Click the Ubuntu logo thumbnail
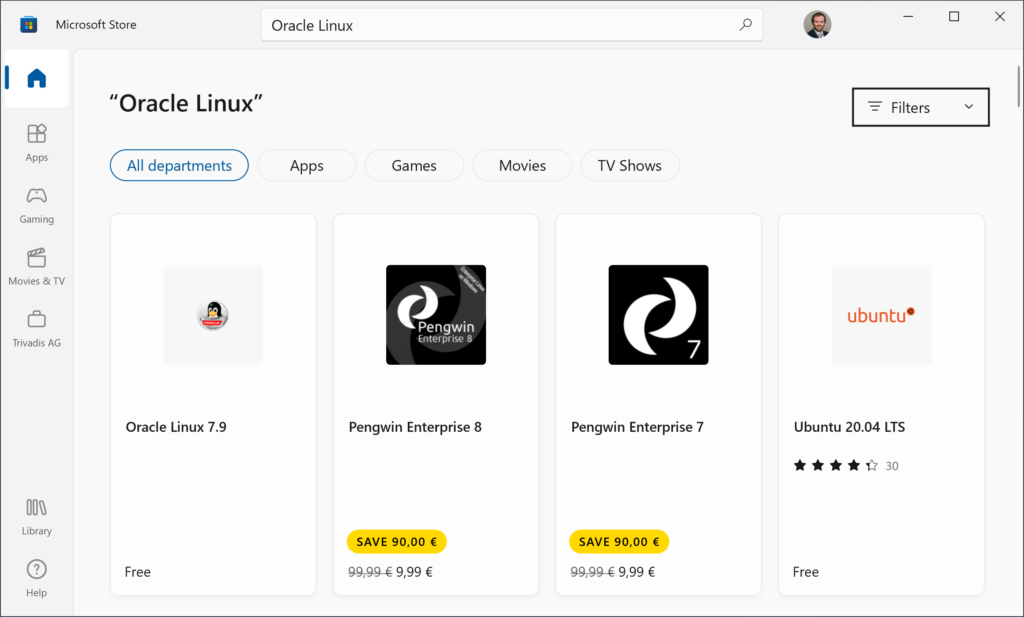1024x617 pixels. (881, 315)
